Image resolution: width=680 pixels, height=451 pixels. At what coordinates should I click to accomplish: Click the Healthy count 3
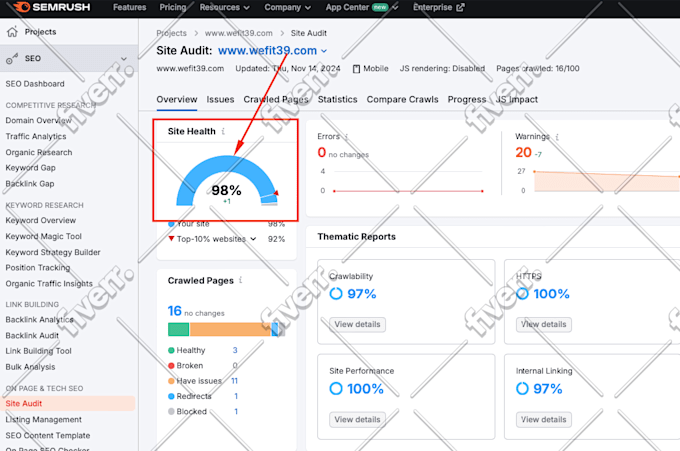(235, 350)
